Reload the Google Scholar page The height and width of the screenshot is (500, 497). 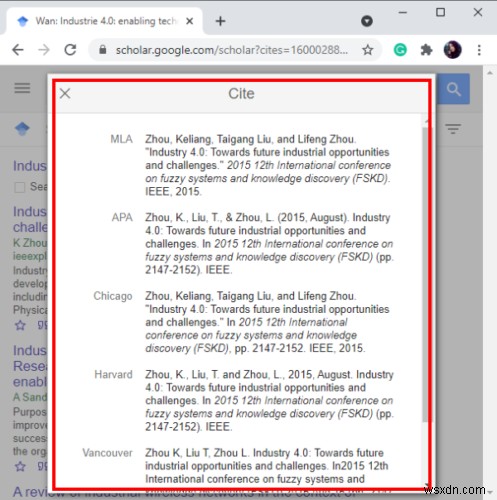[70, 50]
